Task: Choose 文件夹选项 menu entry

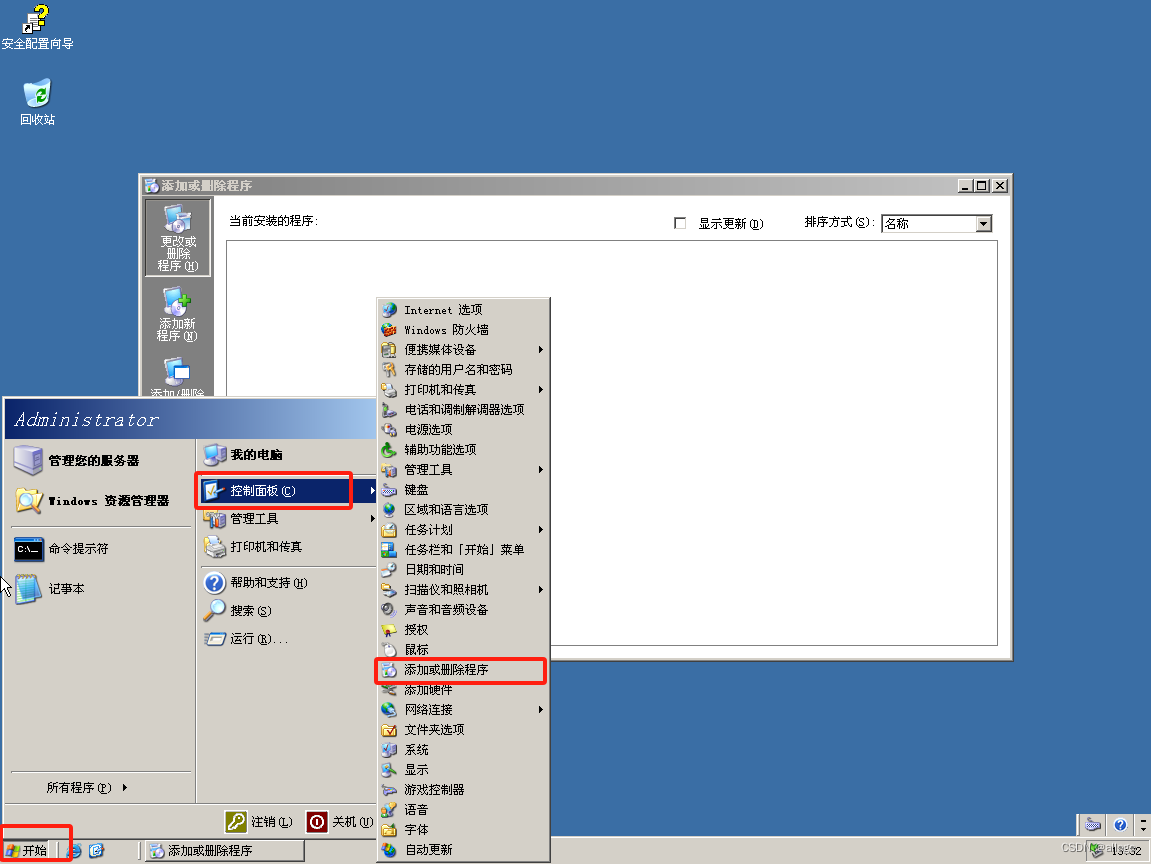Action: click(x=463, y=730)
